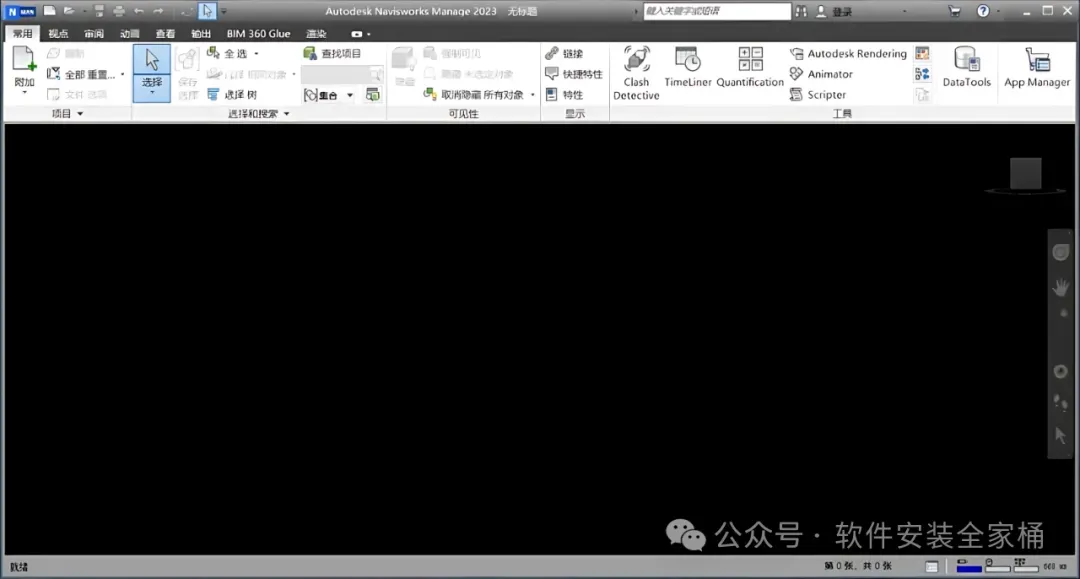1080x579 pixels.
Task: Click the binoculars search icon
Action: [801, 11]
